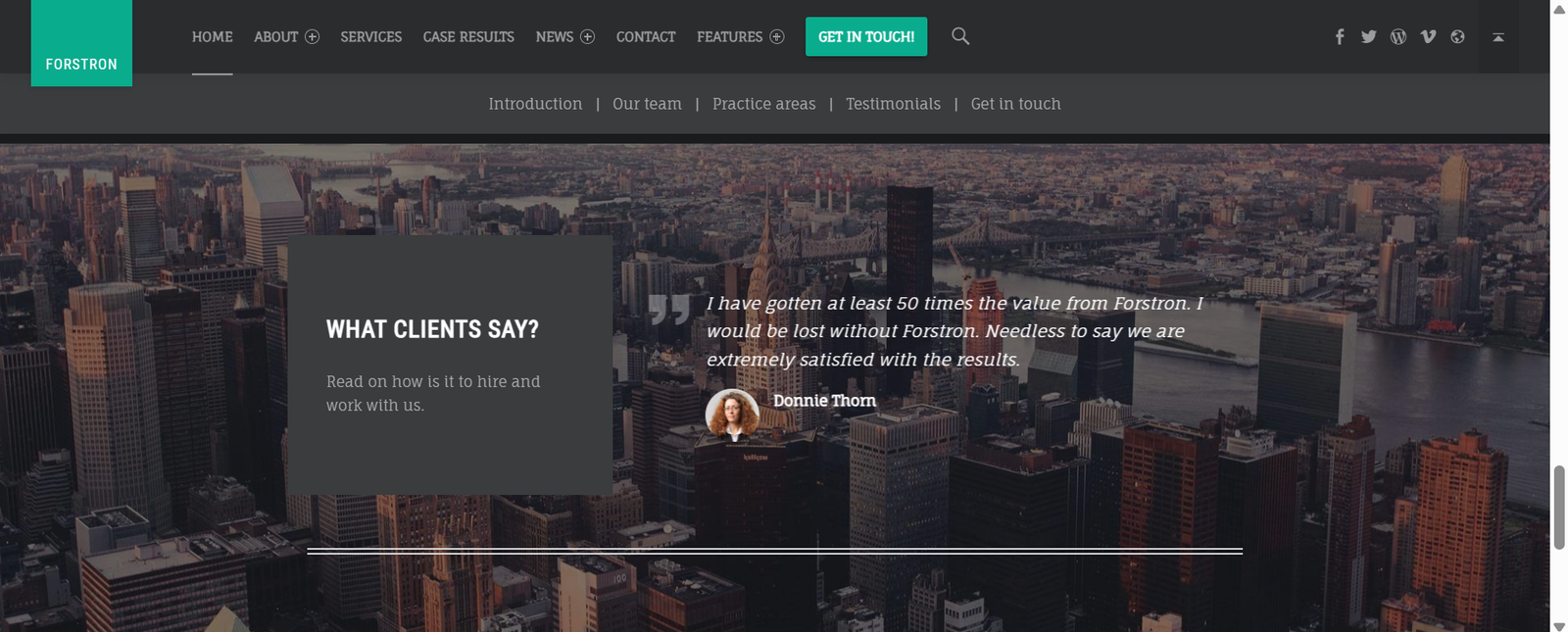Jump to the Our team section link

[x=647, y=104]
